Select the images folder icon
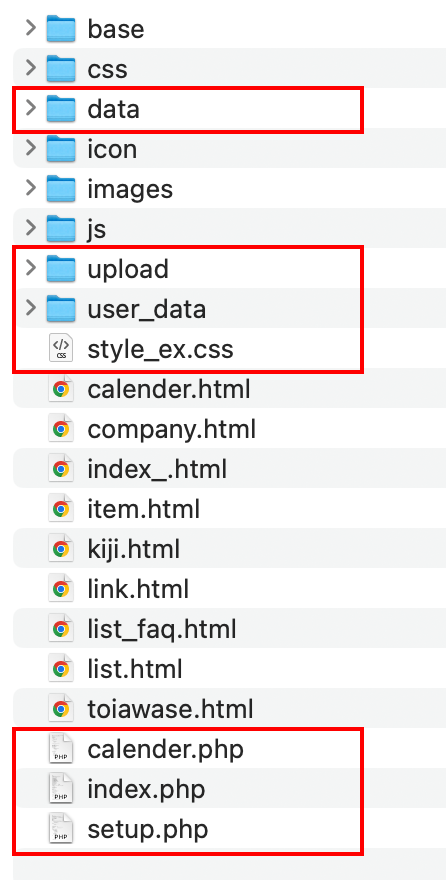 click(x=61, y=189)
